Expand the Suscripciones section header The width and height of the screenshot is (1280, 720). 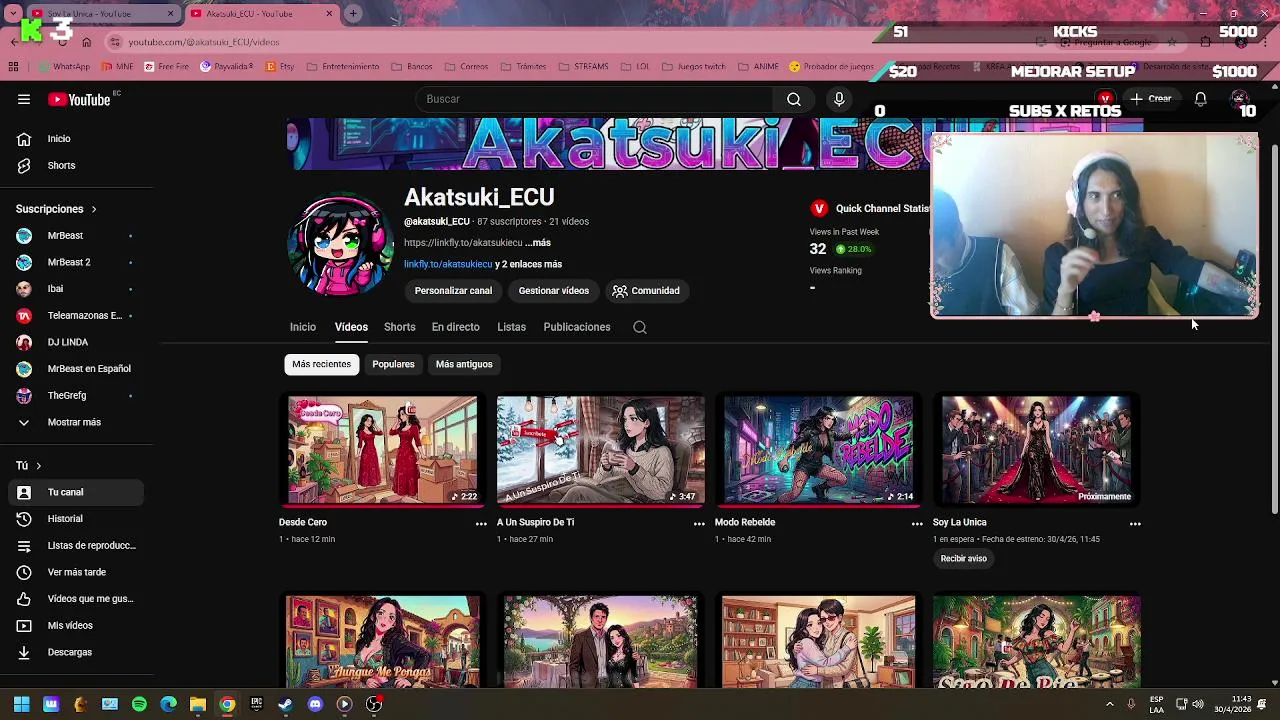(56, 209)
